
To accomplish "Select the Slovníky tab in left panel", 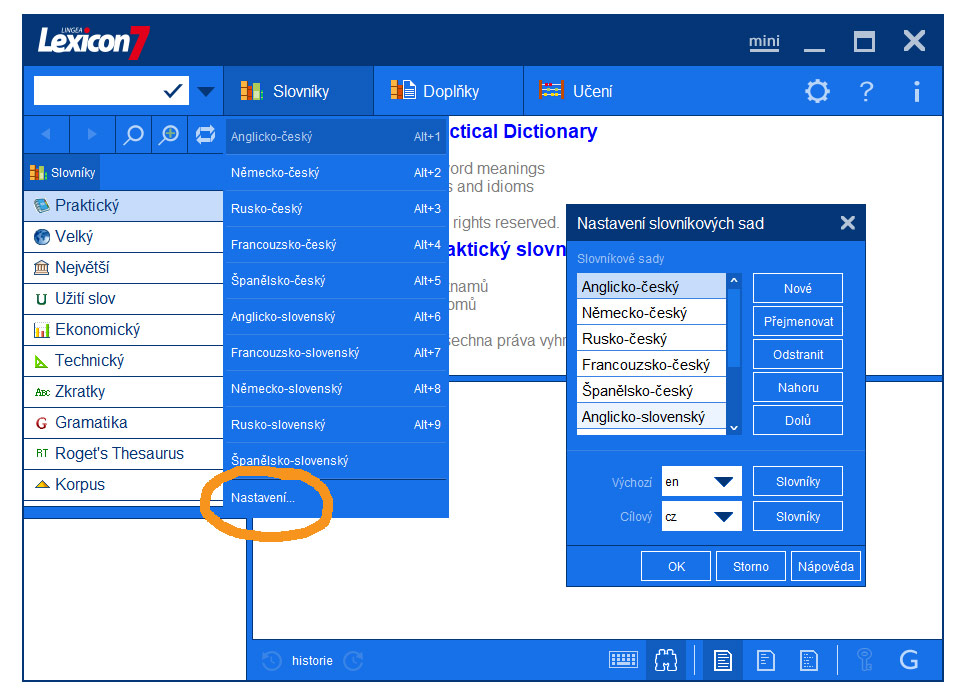I will point(63,173).
